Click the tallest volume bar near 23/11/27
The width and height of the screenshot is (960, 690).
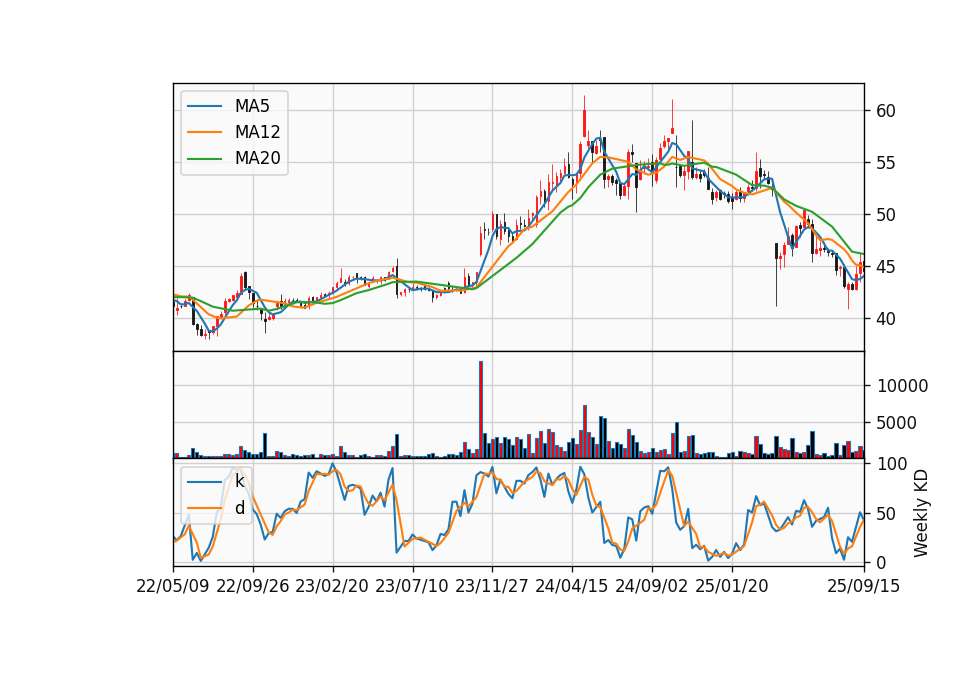point(481,410)
